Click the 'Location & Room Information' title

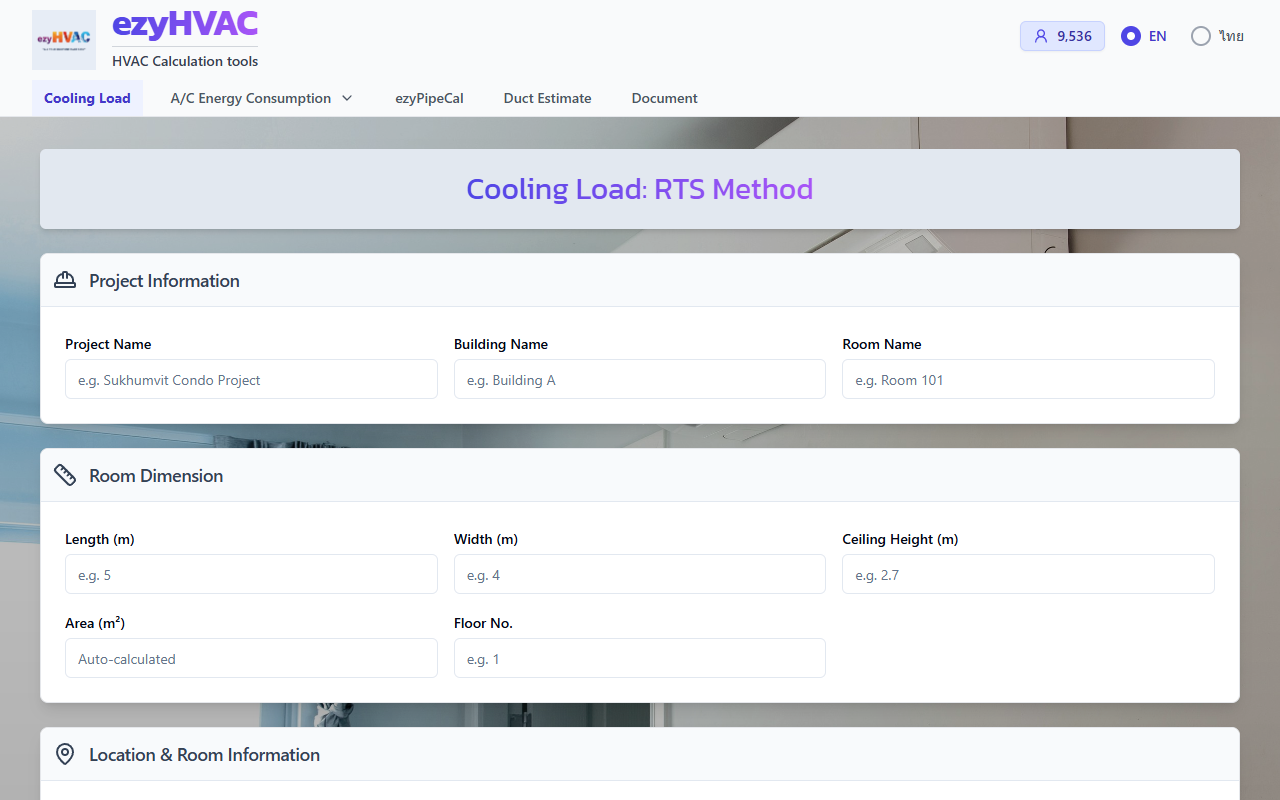tap(204, 755)
